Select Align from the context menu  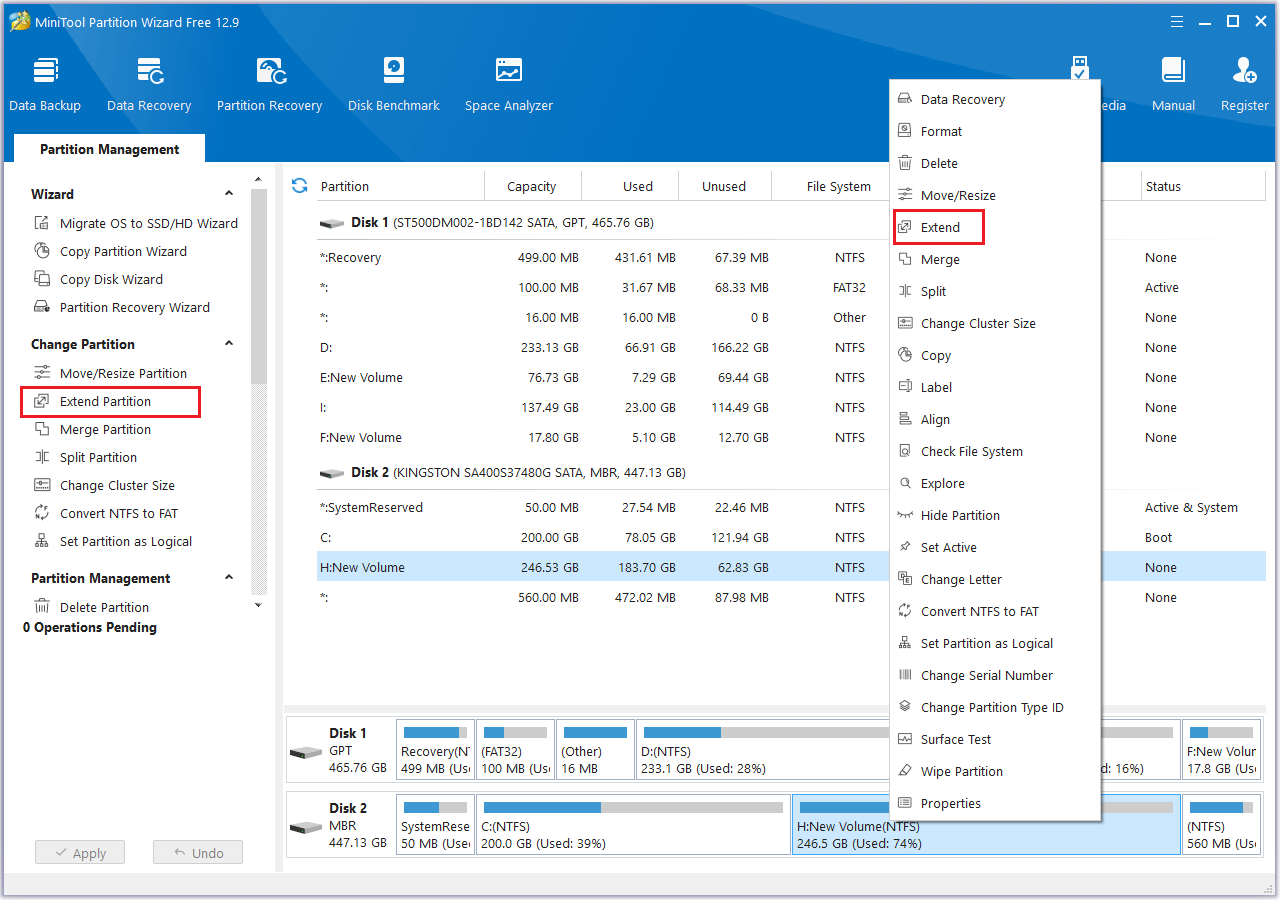[995, 419]
